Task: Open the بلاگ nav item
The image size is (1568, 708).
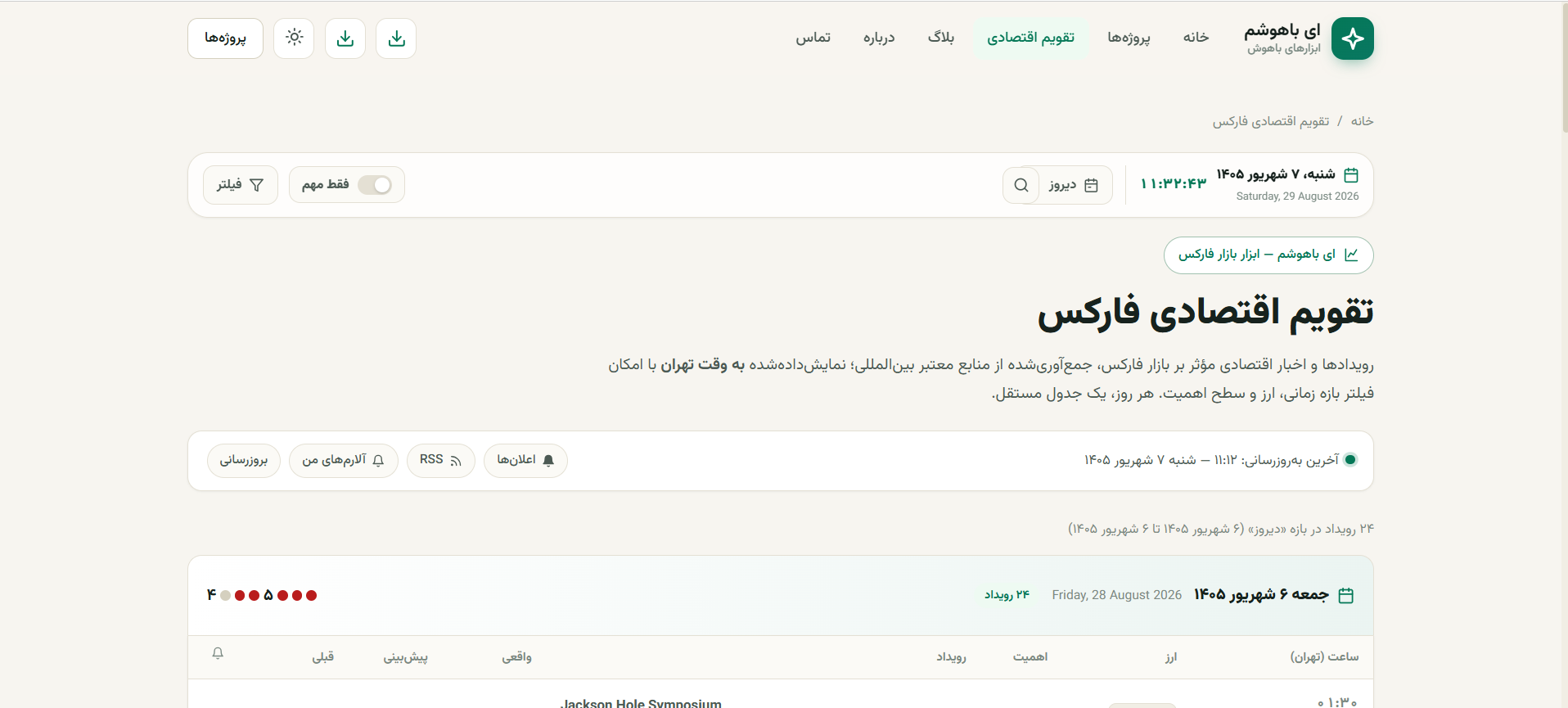Action: coord(941,38)
